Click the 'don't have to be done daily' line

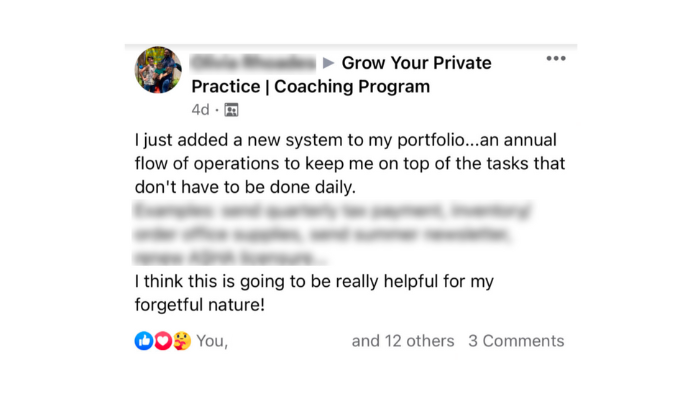[245, 187]
